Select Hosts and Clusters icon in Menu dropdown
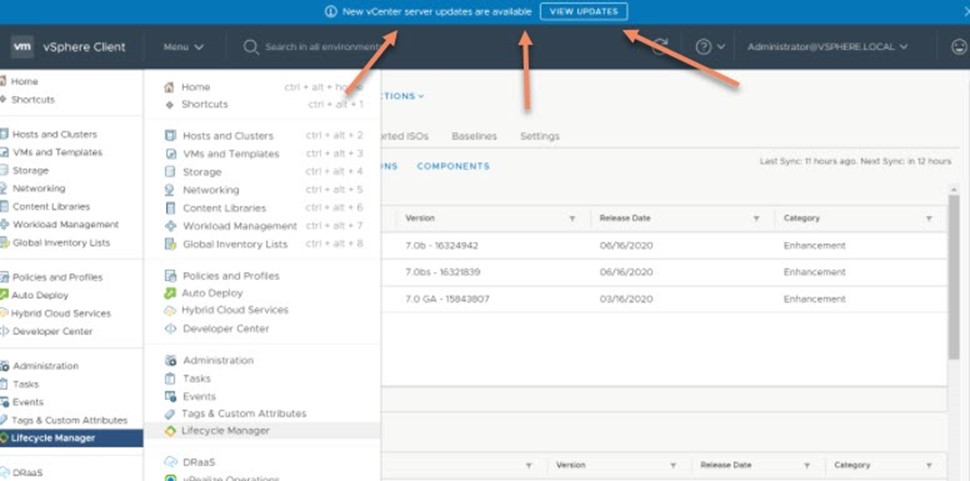 170,136
